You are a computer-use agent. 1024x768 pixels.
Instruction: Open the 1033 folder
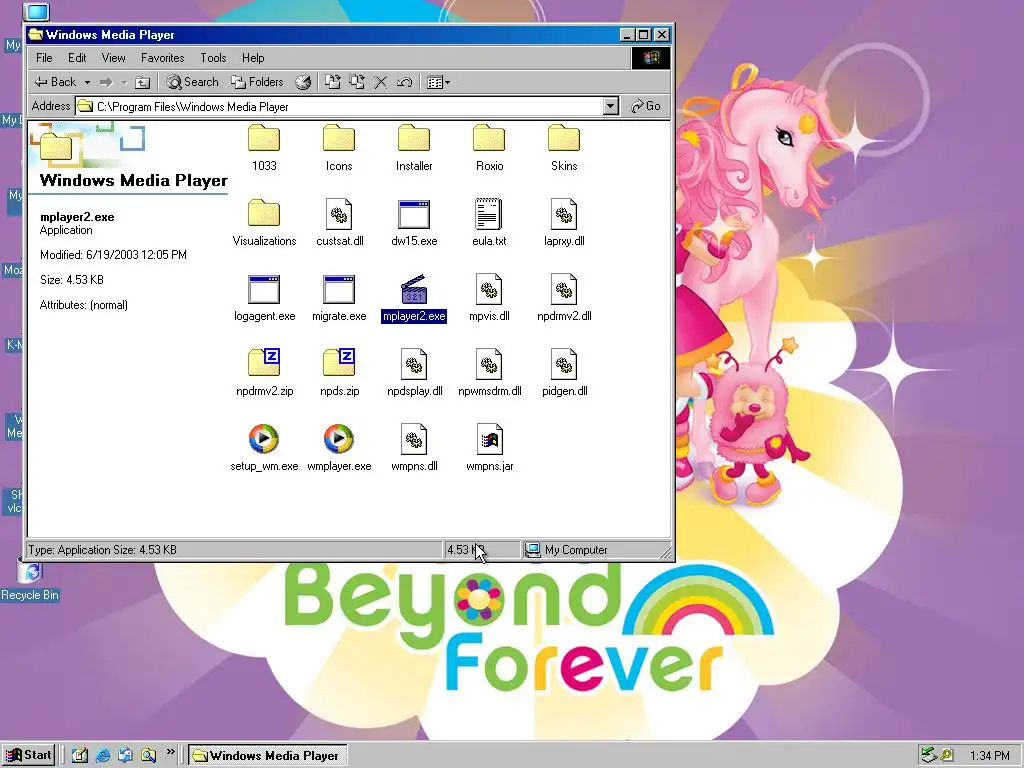264,148
